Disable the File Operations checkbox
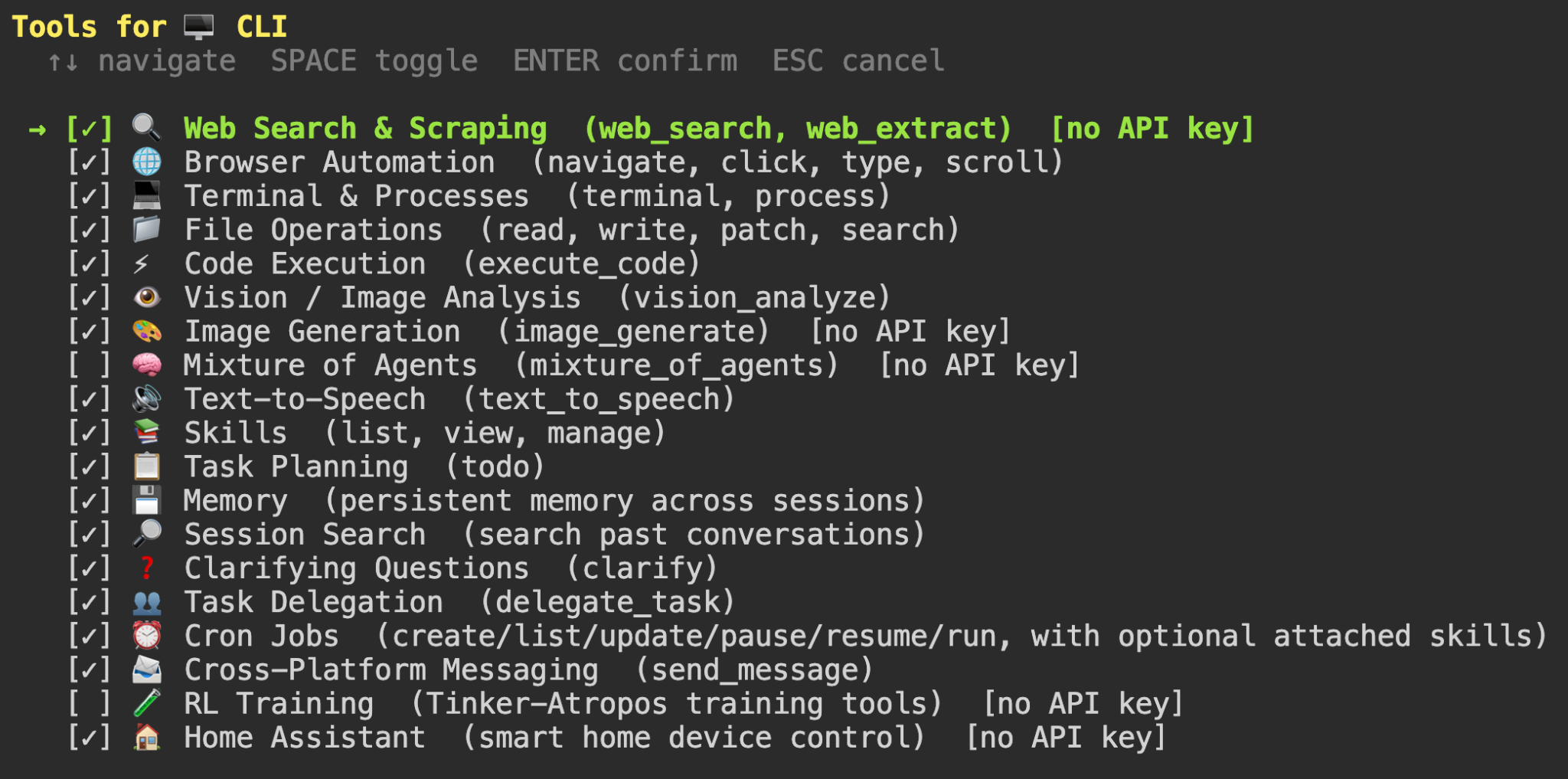The height and width of the screenshot is (779, 1568). click(90, 229)
